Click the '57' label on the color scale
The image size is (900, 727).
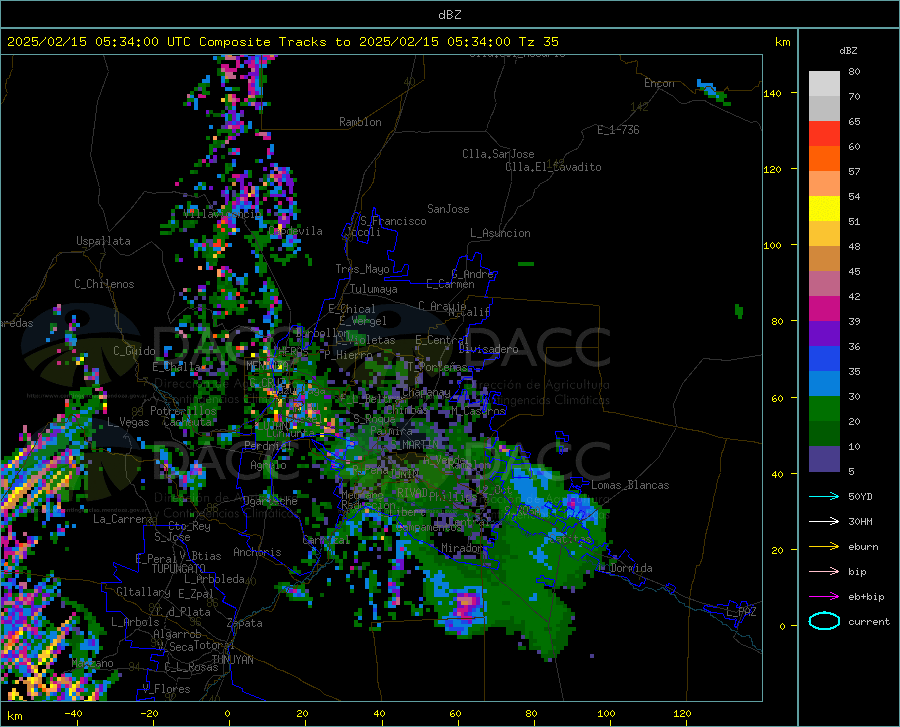[x=854, y=172]
